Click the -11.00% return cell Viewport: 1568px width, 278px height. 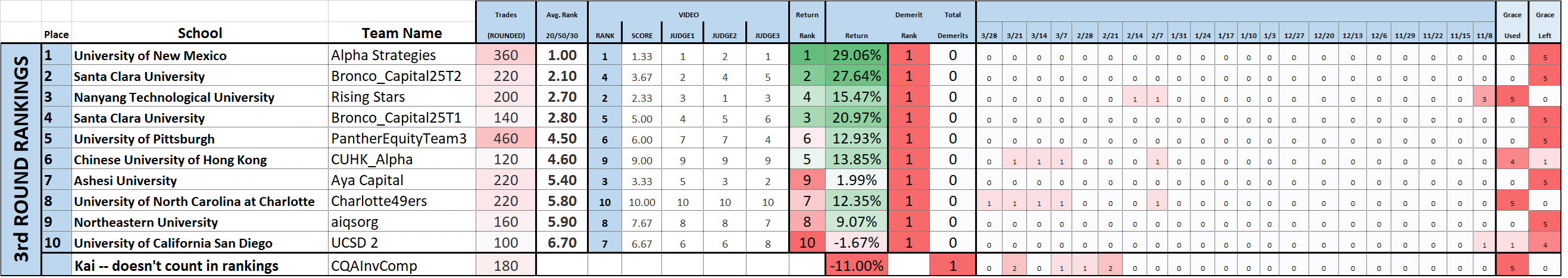[857, 266]
